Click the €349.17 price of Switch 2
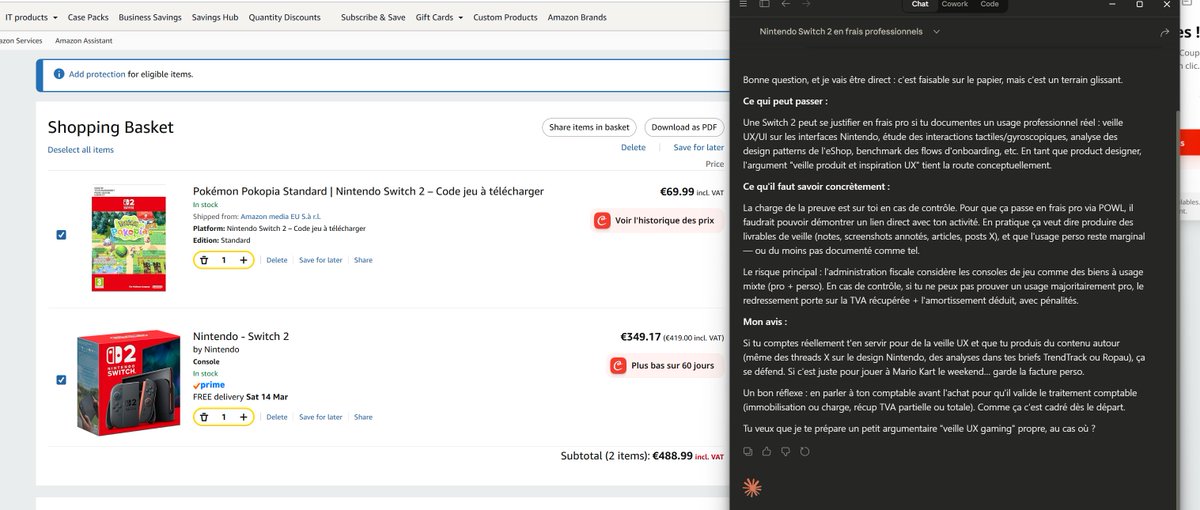1200x510 pixels. 640,336
